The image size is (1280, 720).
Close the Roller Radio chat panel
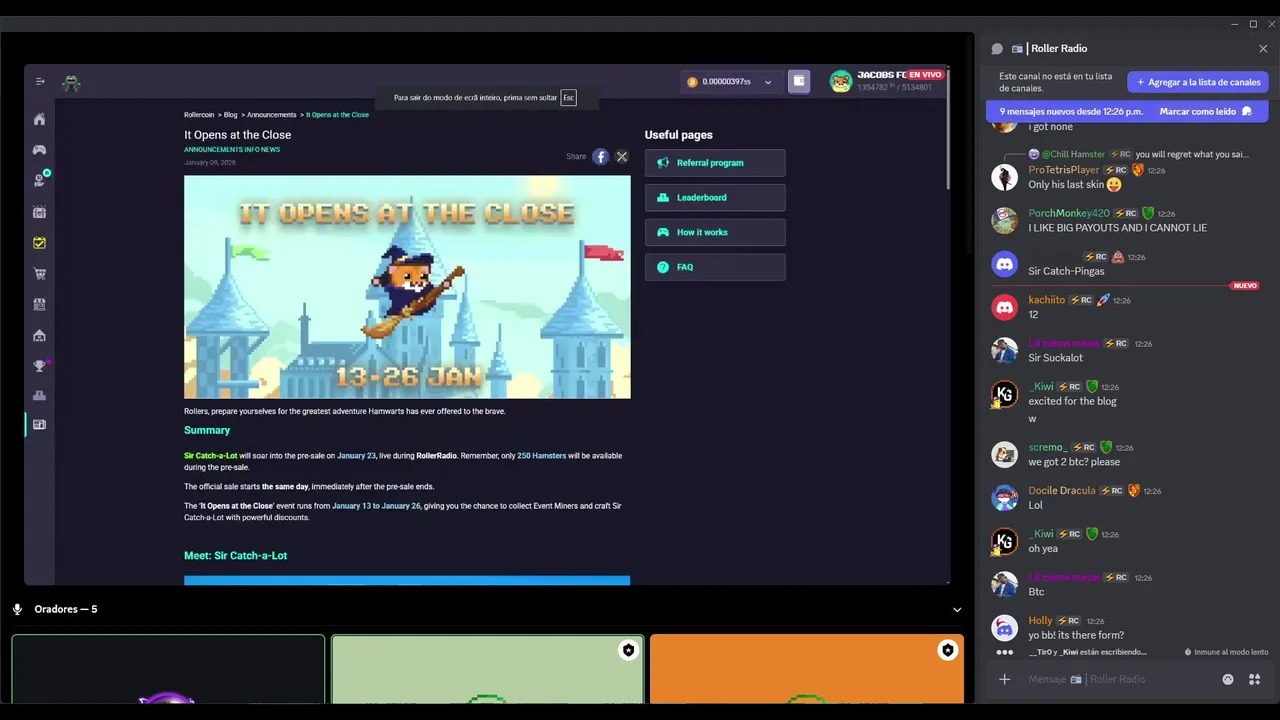pos(1263,48)
